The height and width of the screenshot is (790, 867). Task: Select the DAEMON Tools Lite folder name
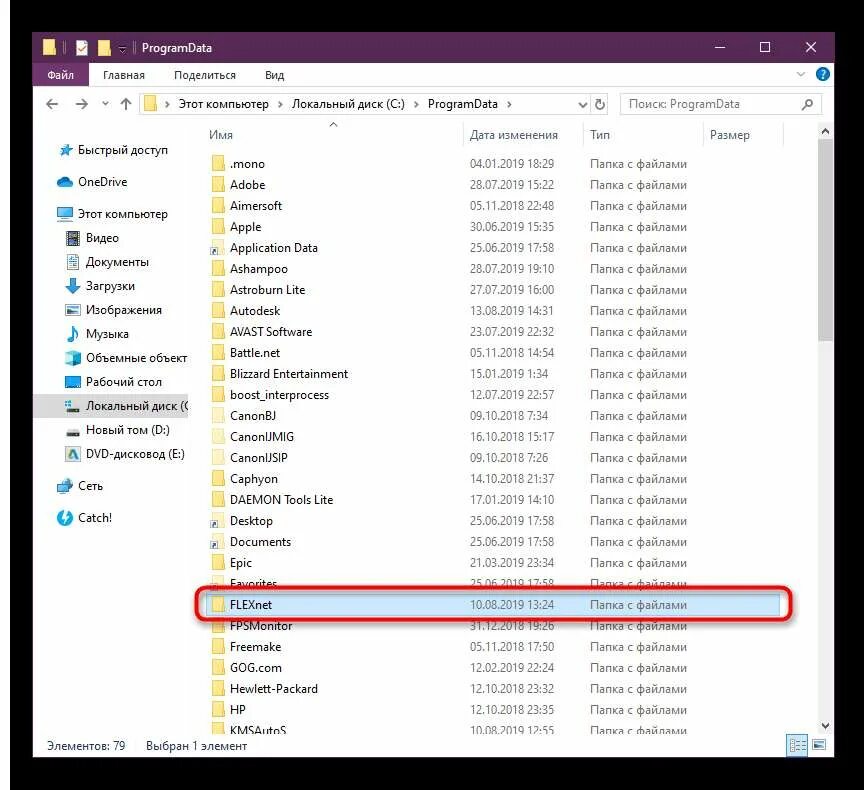pos(281,500)
